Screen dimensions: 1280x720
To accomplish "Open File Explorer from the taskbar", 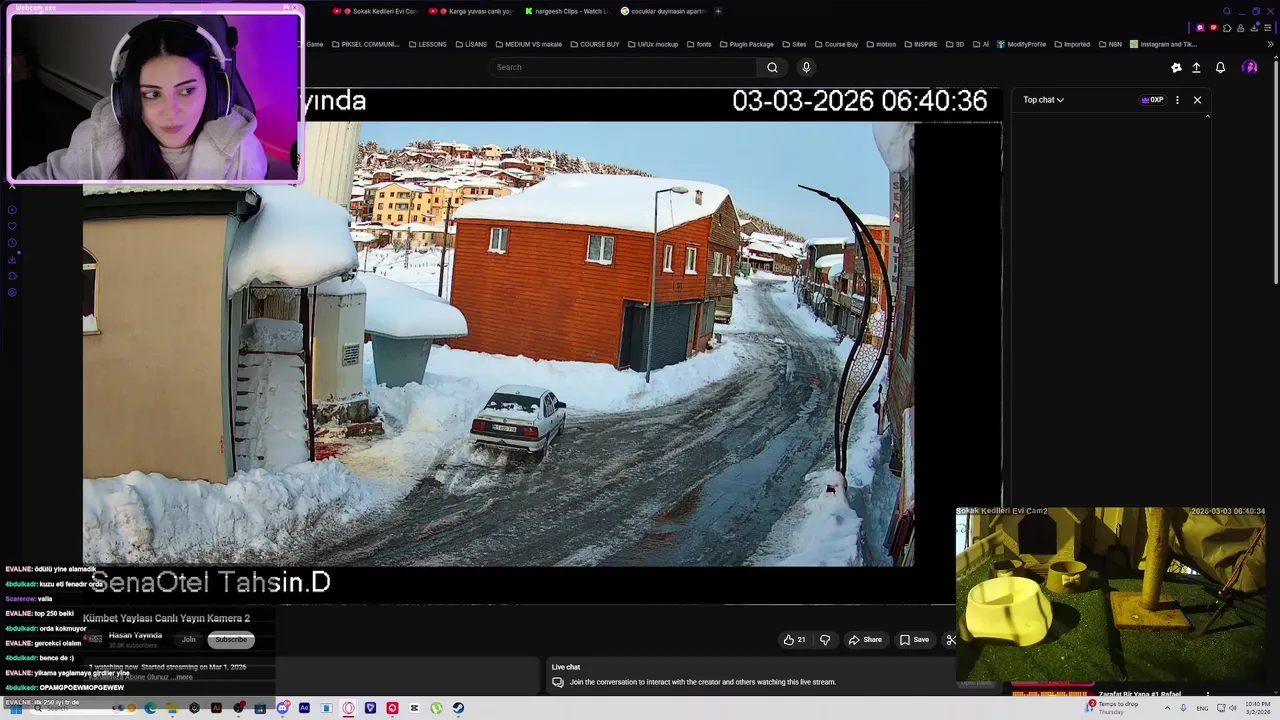I will point(172,708).
